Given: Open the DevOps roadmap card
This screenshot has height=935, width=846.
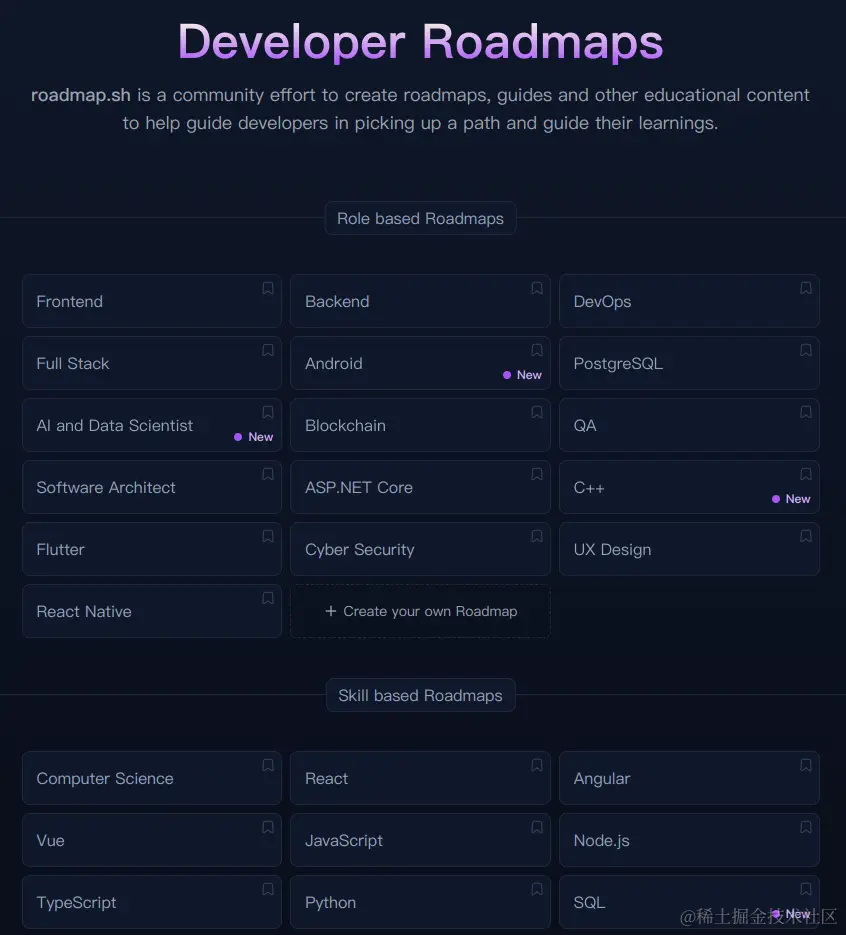Looking at the screenshot, I should 689,301.
